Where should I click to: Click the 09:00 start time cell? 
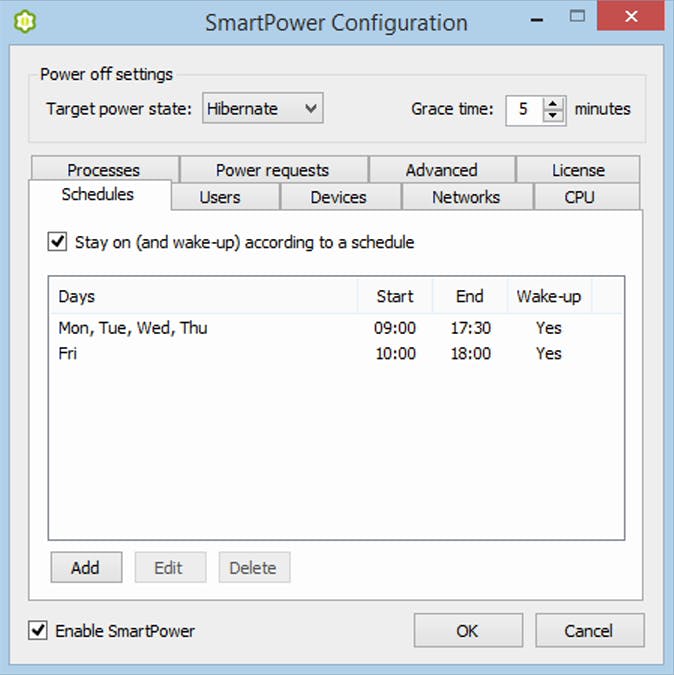395,328
